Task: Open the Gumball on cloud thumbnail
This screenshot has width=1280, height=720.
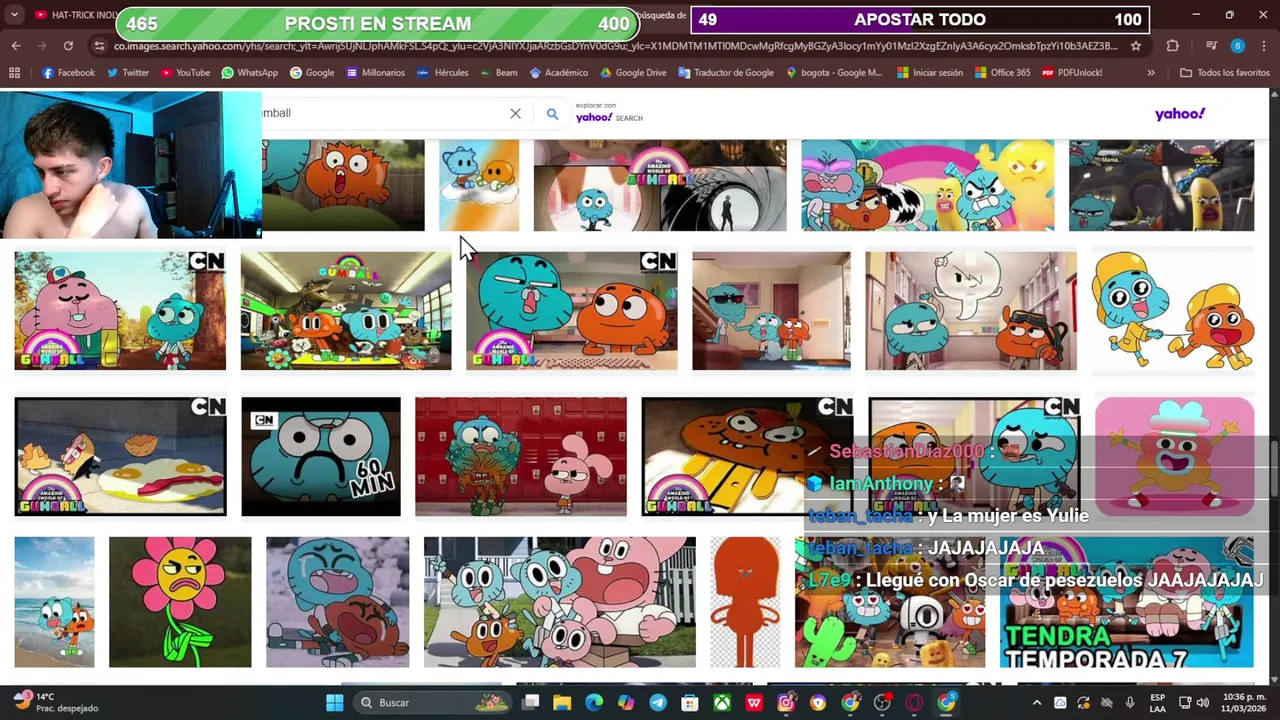Action: 479,185
